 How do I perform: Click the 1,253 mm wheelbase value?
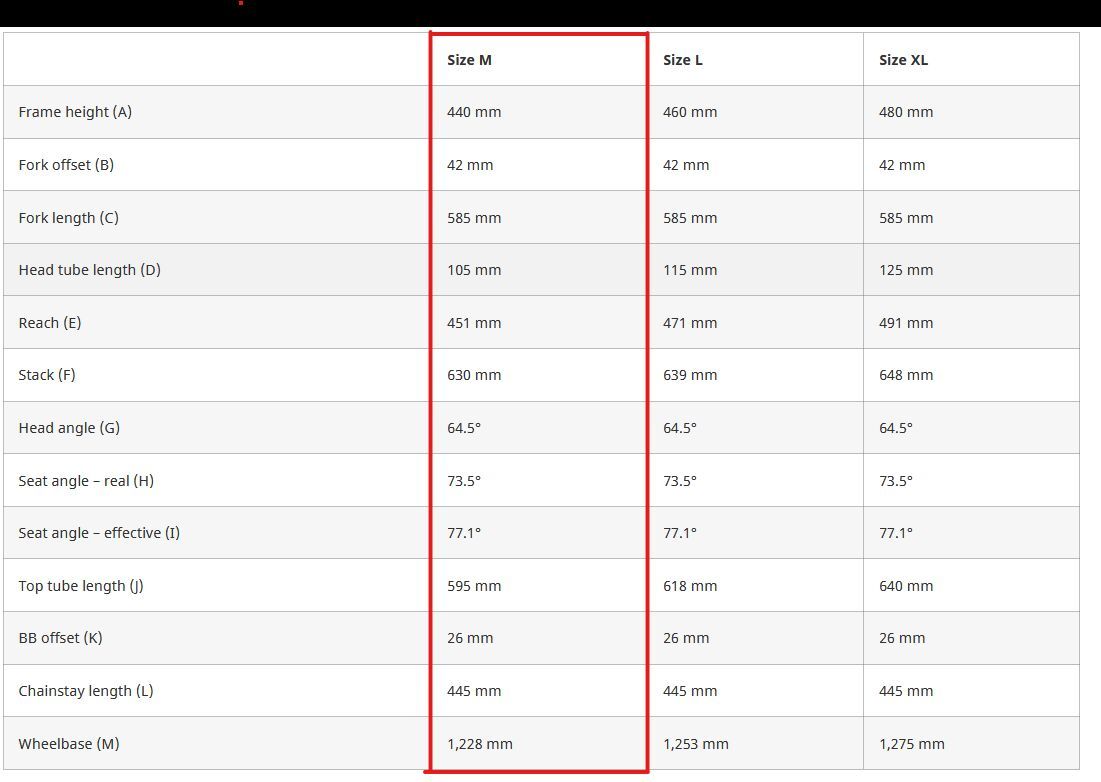coord(696,744)
